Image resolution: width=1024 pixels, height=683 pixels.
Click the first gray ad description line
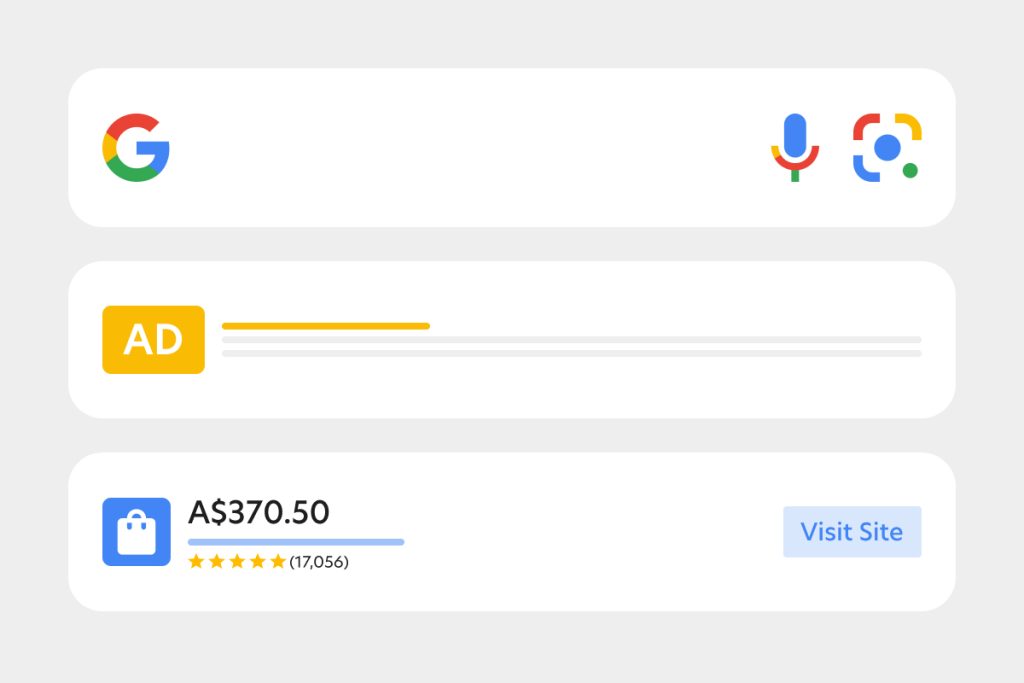pos(571,340)
